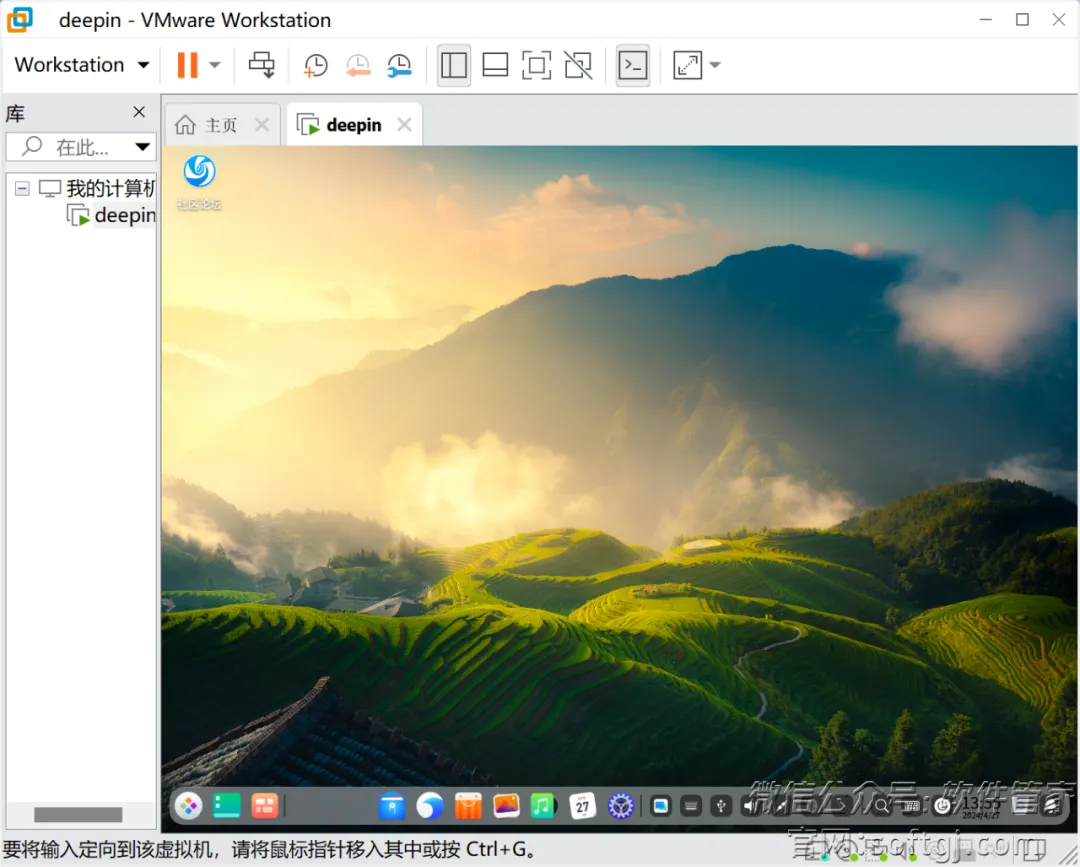Open the app store in the dock
The height and width of the screenshot is (867, 1080).
click(468, 806)
